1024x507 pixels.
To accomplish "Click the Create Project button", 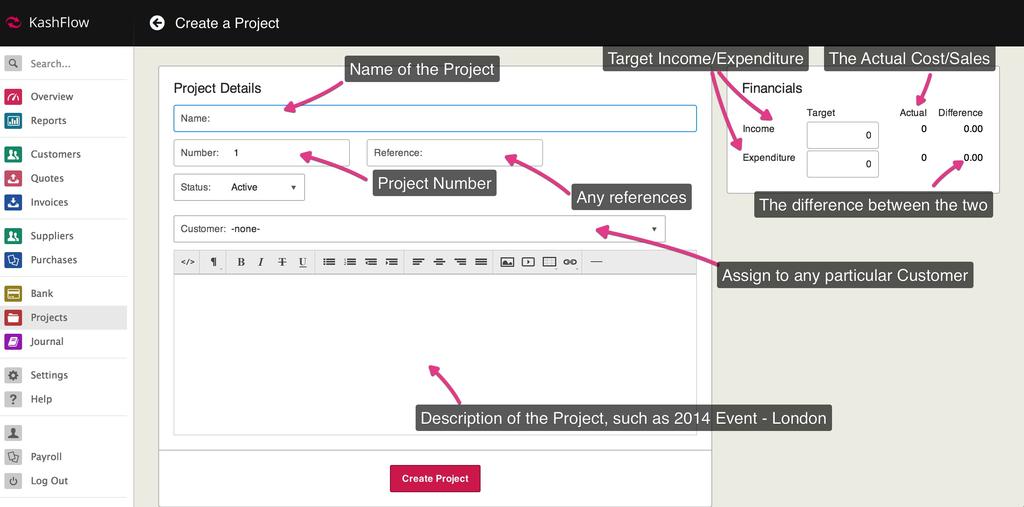I will tap(435, 479).
